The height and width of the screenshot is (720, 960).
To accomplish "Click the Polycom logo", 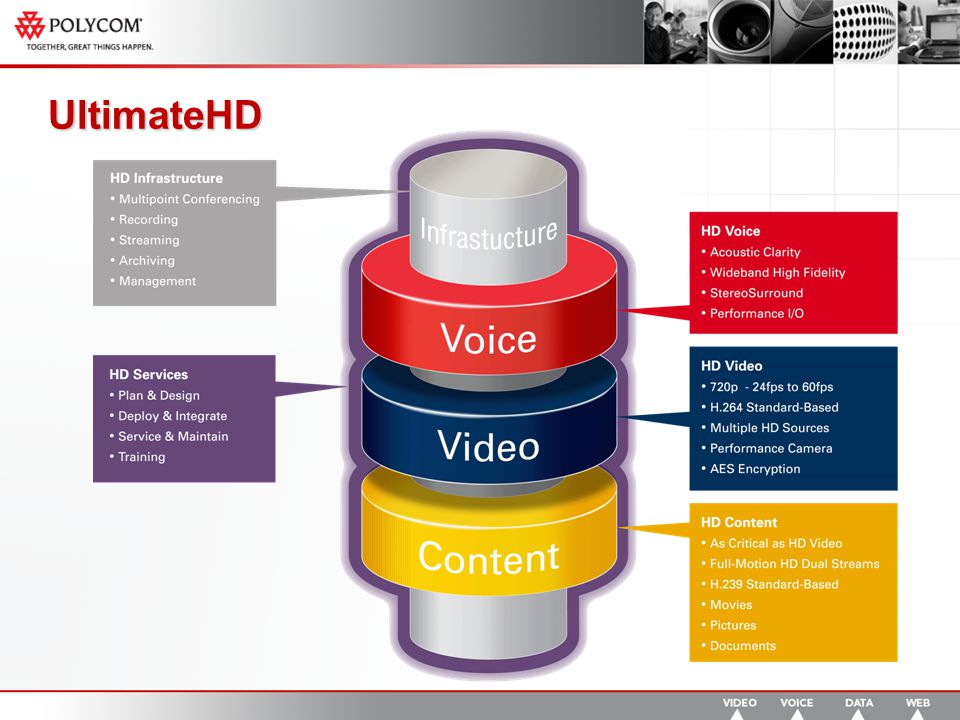I will point(78,25).
